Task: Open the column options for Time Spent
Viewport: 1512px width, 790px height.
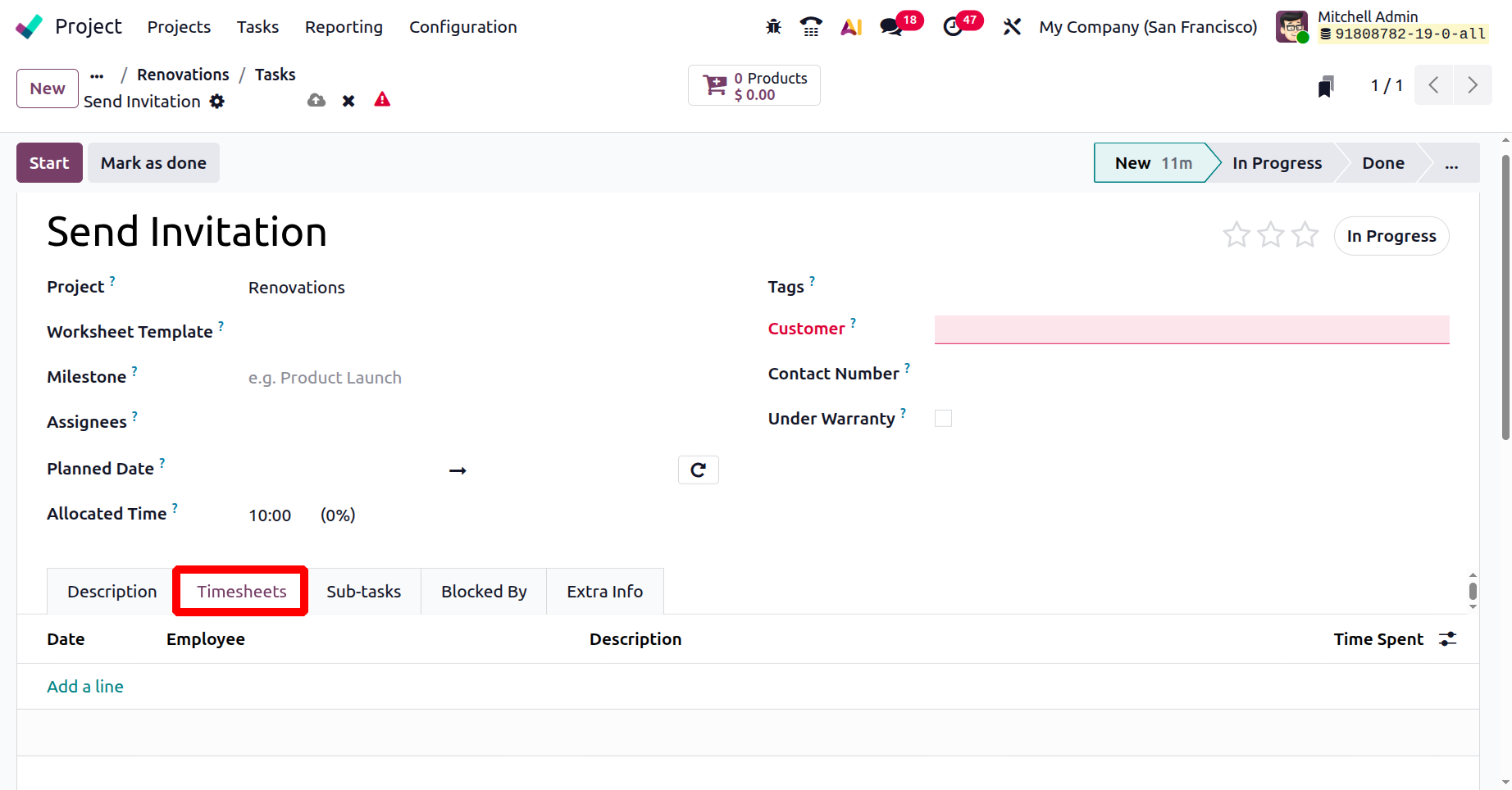Action: tap(1448, 639)
